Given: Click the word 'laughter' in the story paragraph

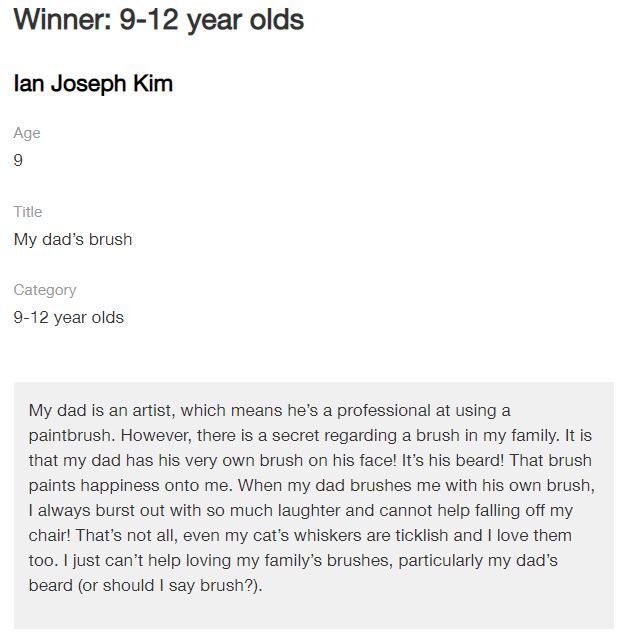Looking at the screenshot, I should pos(309,511).
